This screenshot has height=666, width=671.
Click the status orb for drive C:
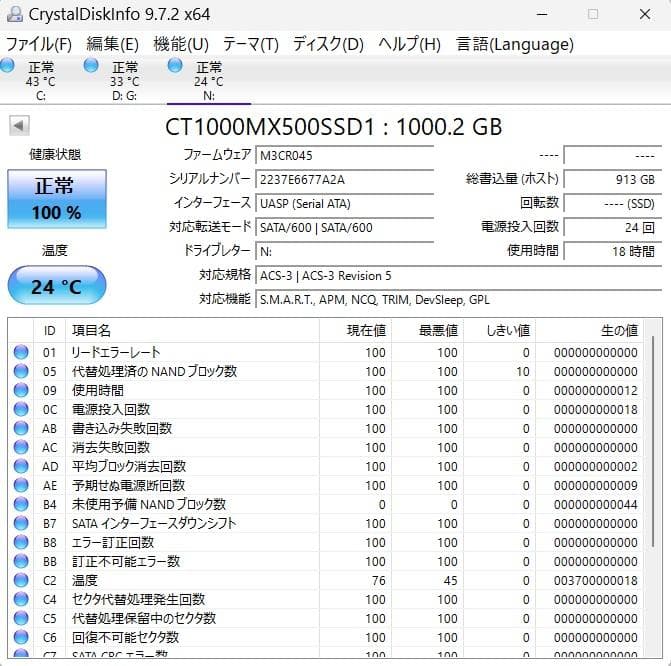click(x=7, y=66)
